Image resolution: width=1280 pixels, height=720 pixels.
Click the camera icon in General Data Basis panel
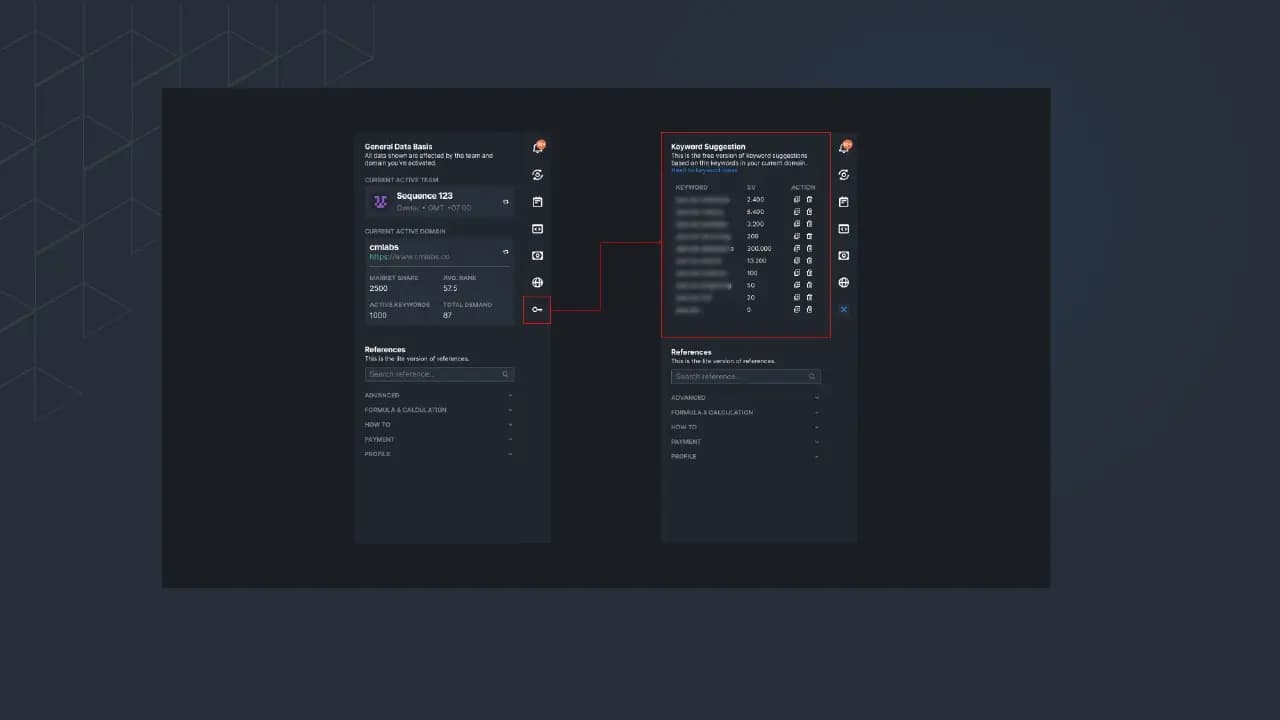click(537, 256)
